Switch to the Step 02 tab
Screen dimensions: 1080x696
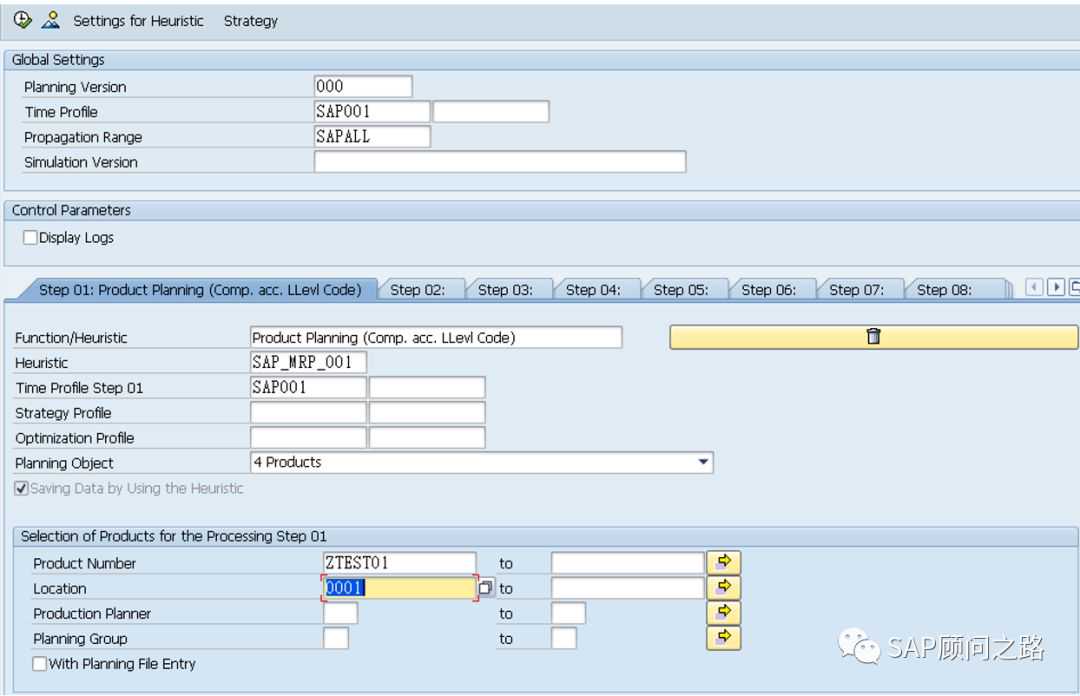point(417,290)
